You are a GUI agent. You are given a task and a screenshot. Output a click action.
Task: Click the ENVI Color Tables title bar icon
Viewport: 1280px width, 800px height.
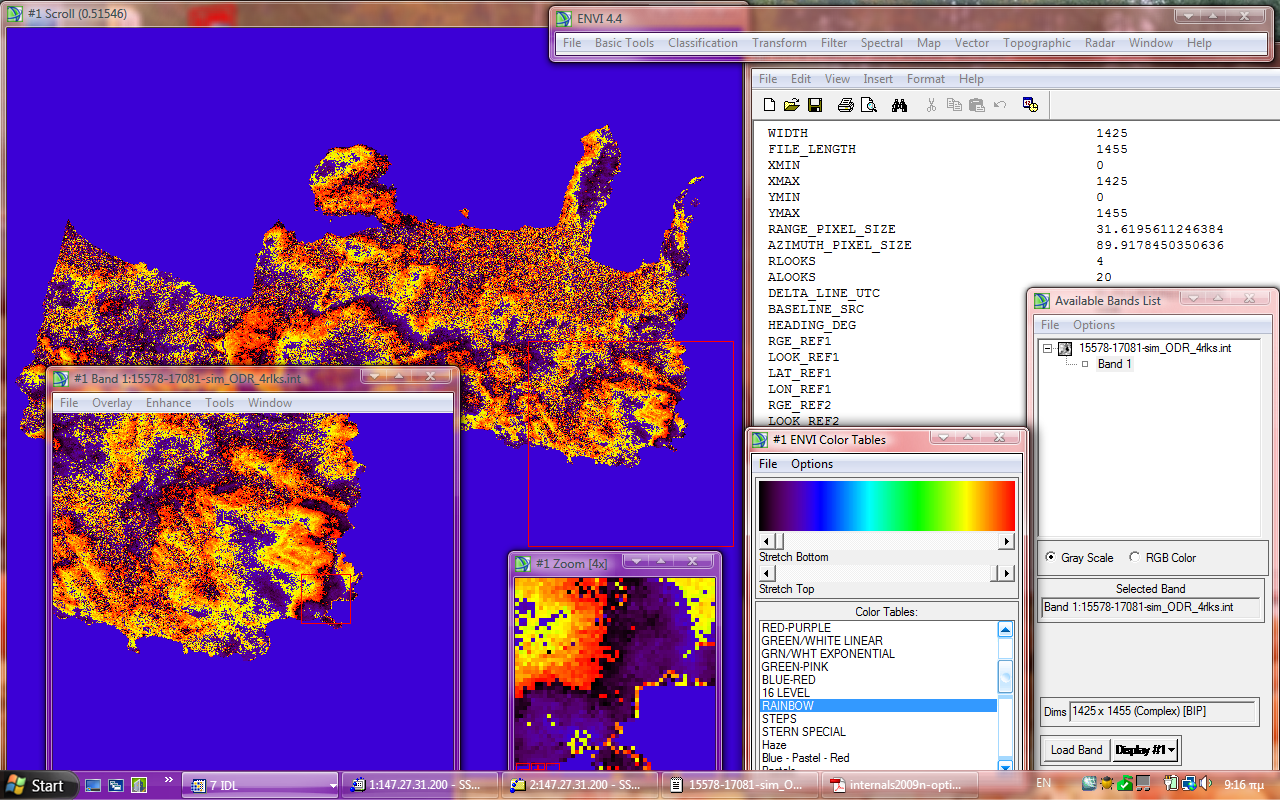[x=760, y=439]
